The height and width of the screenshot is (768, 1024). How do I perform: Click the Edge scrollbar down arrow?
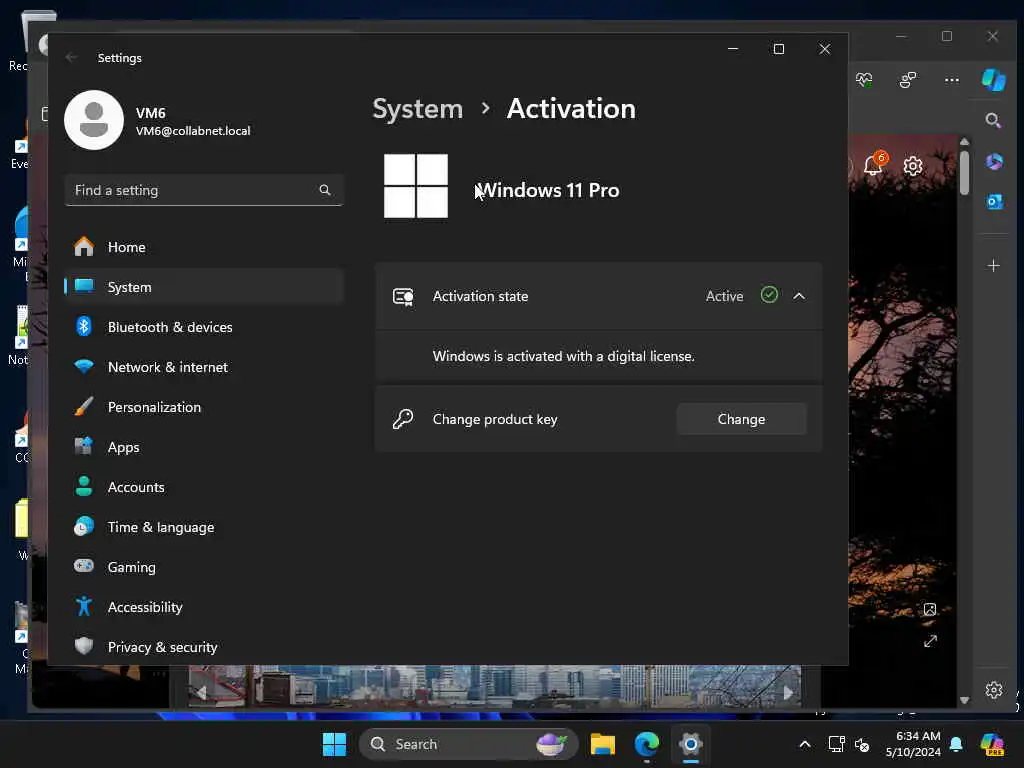[x=965, y=699]
